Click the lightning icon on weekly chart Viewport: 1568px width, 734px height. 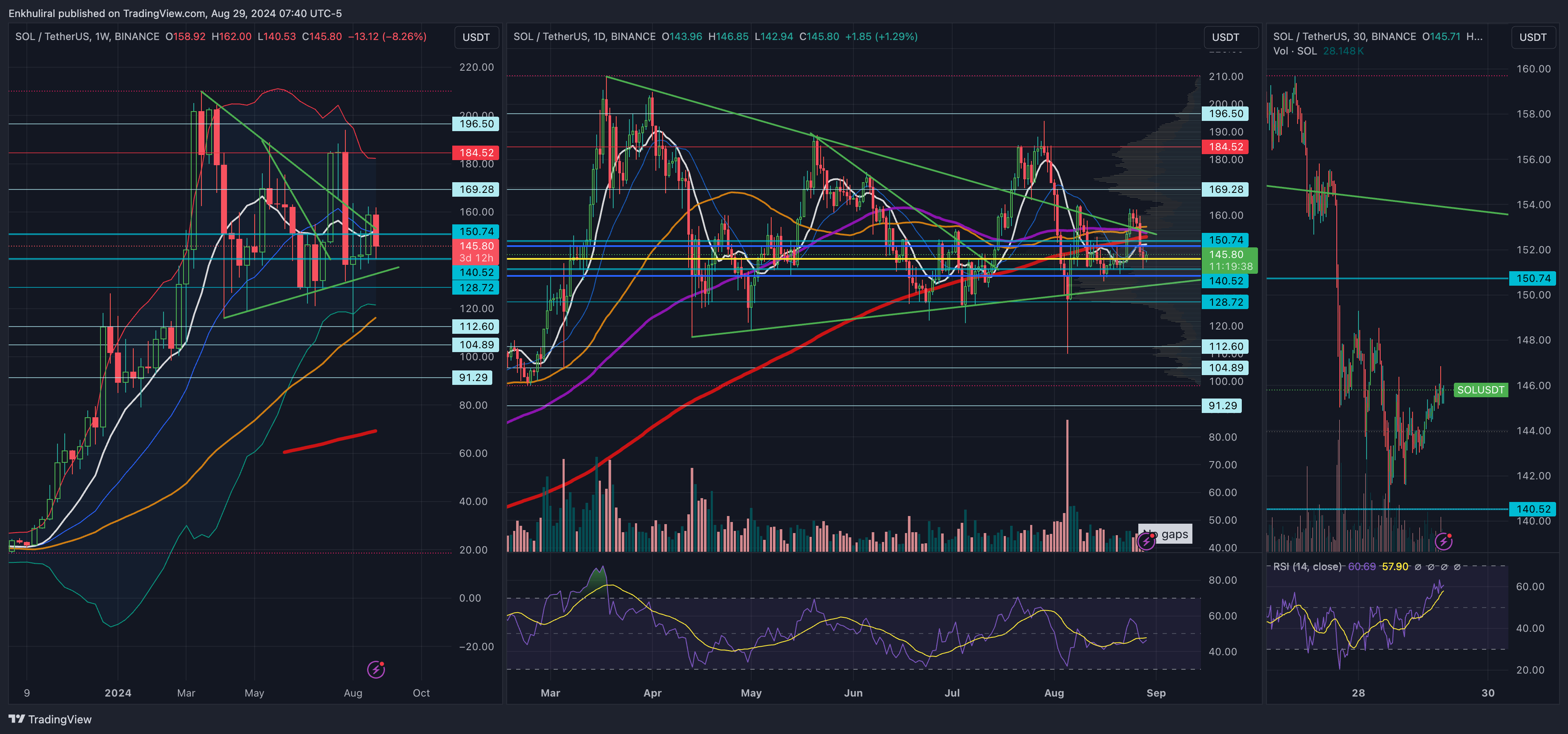[x=376, y=670]
